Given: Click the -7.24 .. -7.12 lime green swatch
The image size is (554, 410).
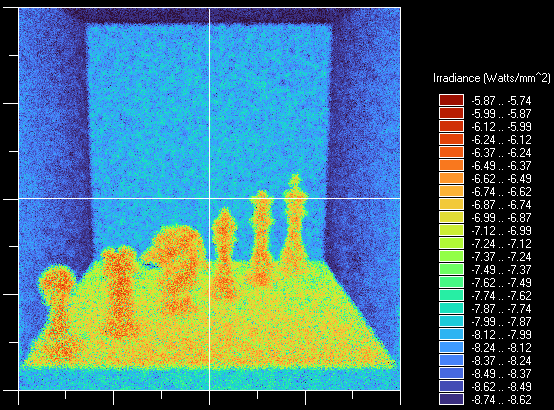Looking at the screenshot, I should coord(451,243).
